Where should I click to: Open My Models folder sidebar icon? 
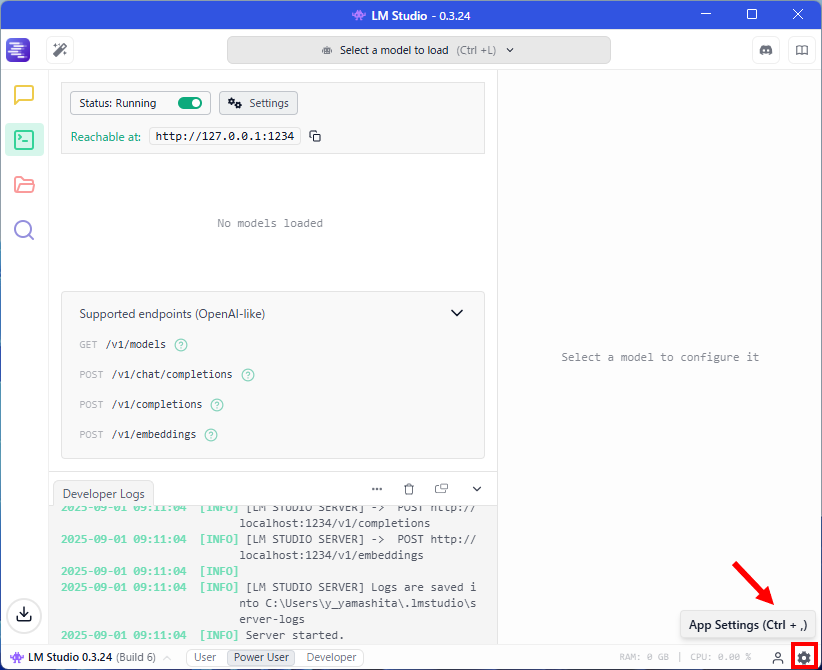(24, 185)
